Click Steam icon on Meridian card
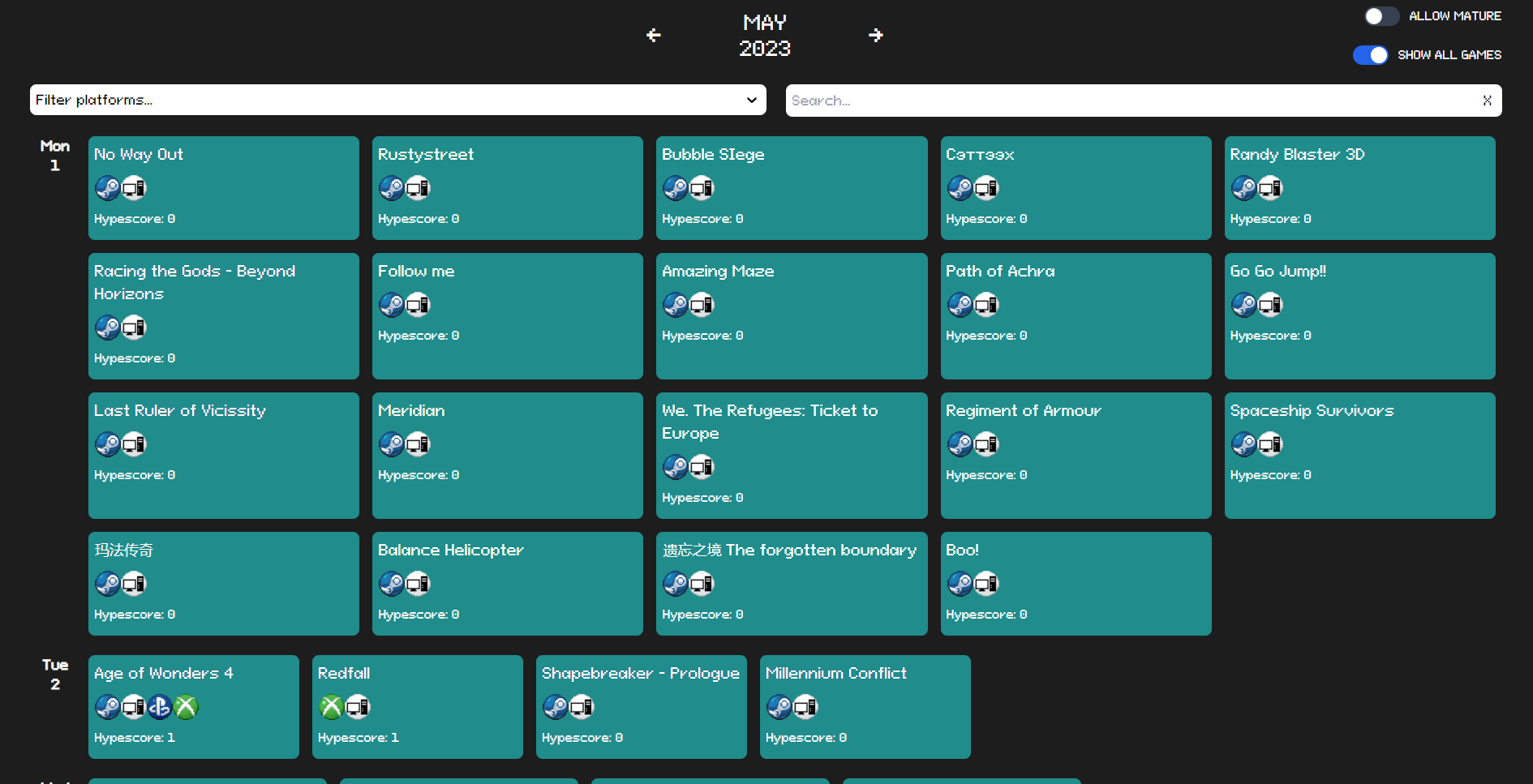Screen dimensions: 1533x784 392,444
